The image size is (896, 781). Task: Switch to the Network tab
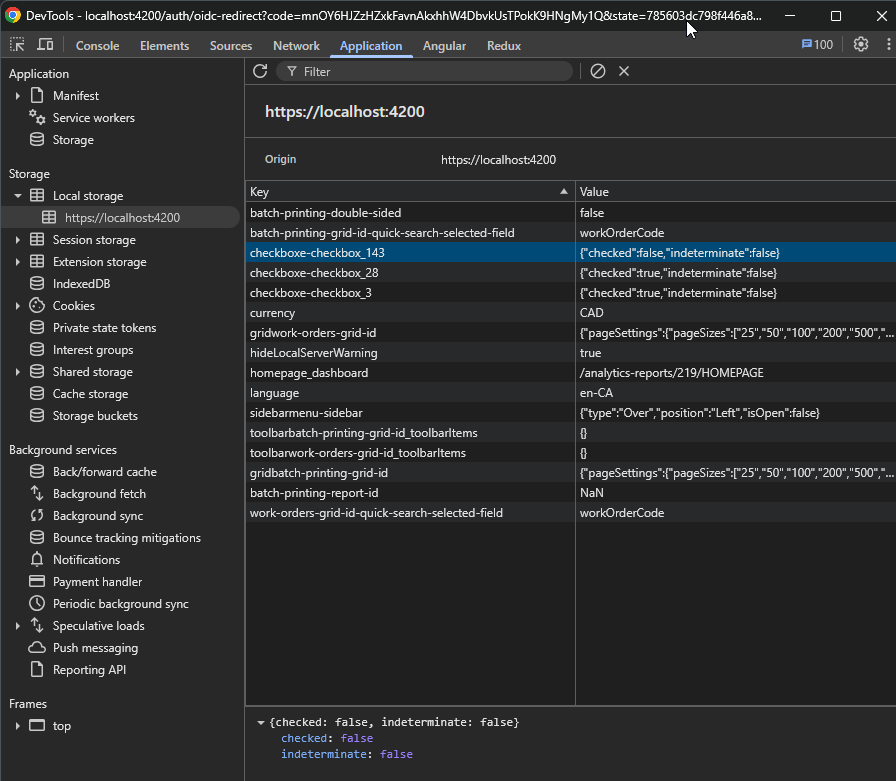pyautogui.click(x=296, y=46)
